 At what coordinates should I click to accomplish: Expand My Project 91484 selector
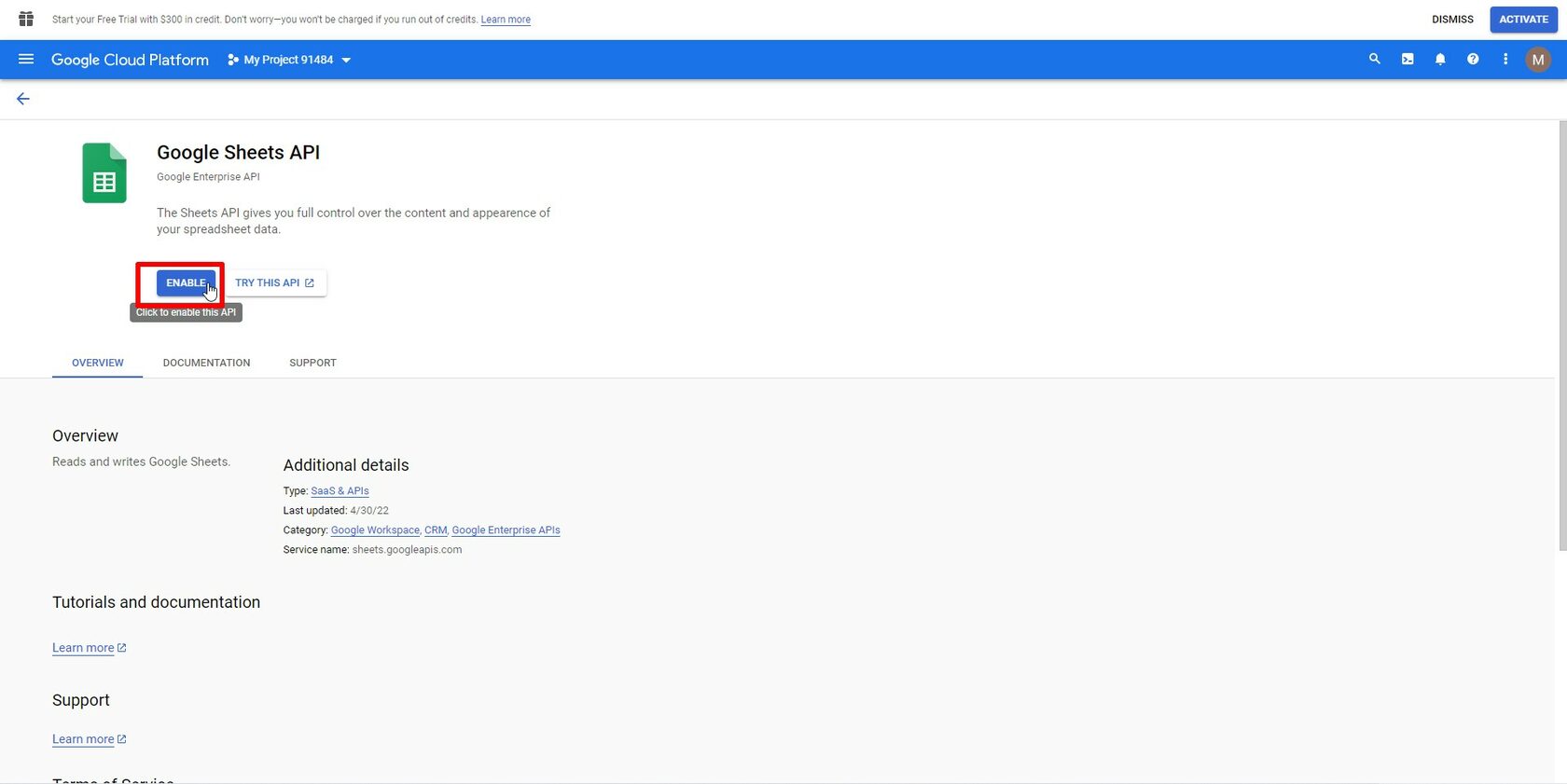point(289,60)
